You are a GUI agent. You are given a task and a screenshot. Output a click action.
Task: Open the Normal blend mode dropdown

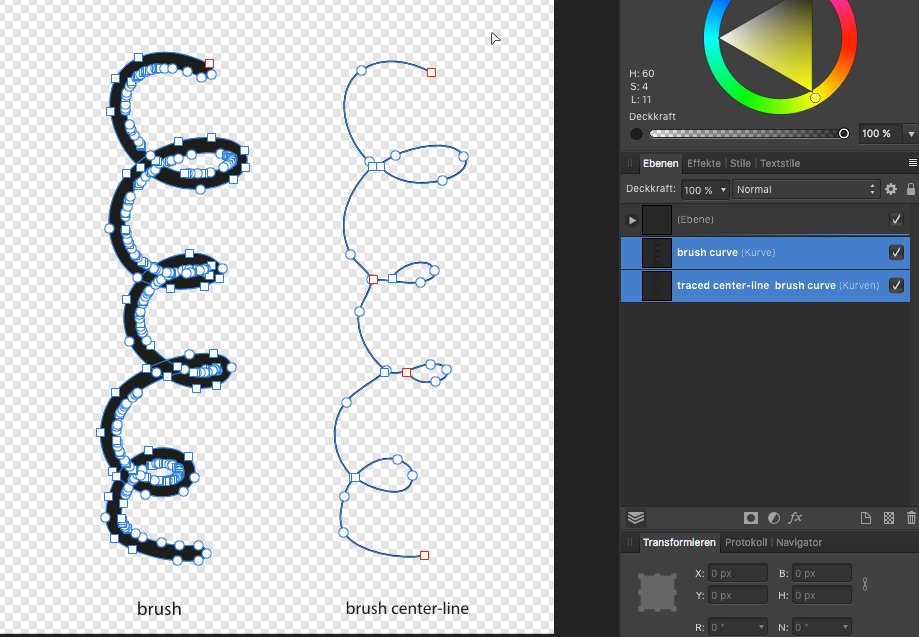pyautogui.click(x=807, y=188)
